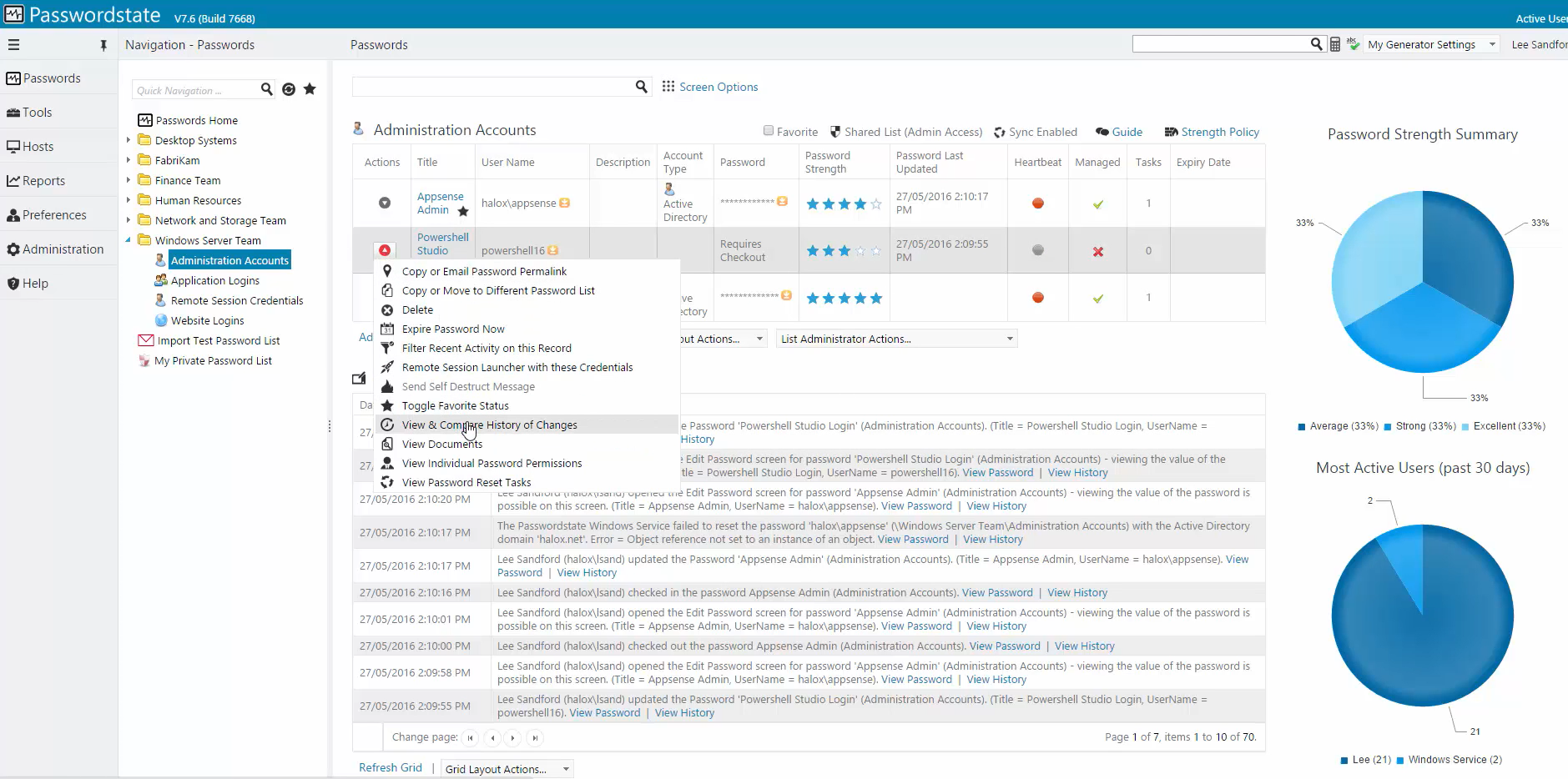Focus the top header search field
Viewport: 1568px width, 779px height.
click(1220, 44)
